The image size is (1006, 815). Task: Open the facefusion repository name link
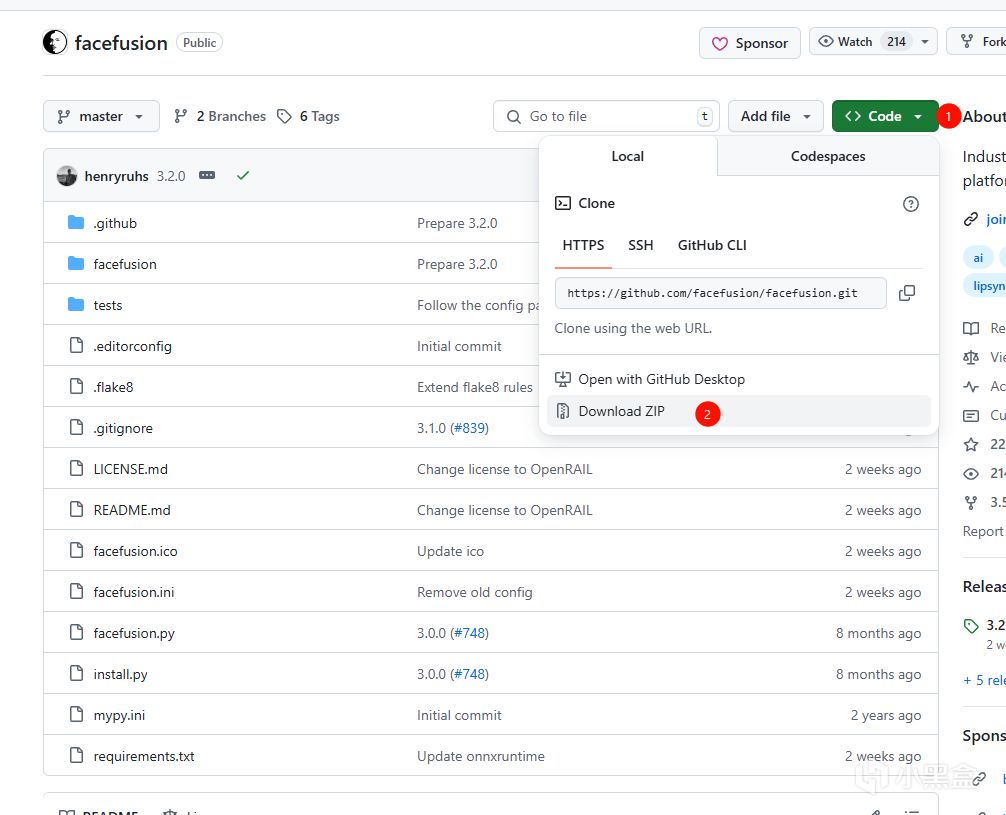click(x=121, y=43)
